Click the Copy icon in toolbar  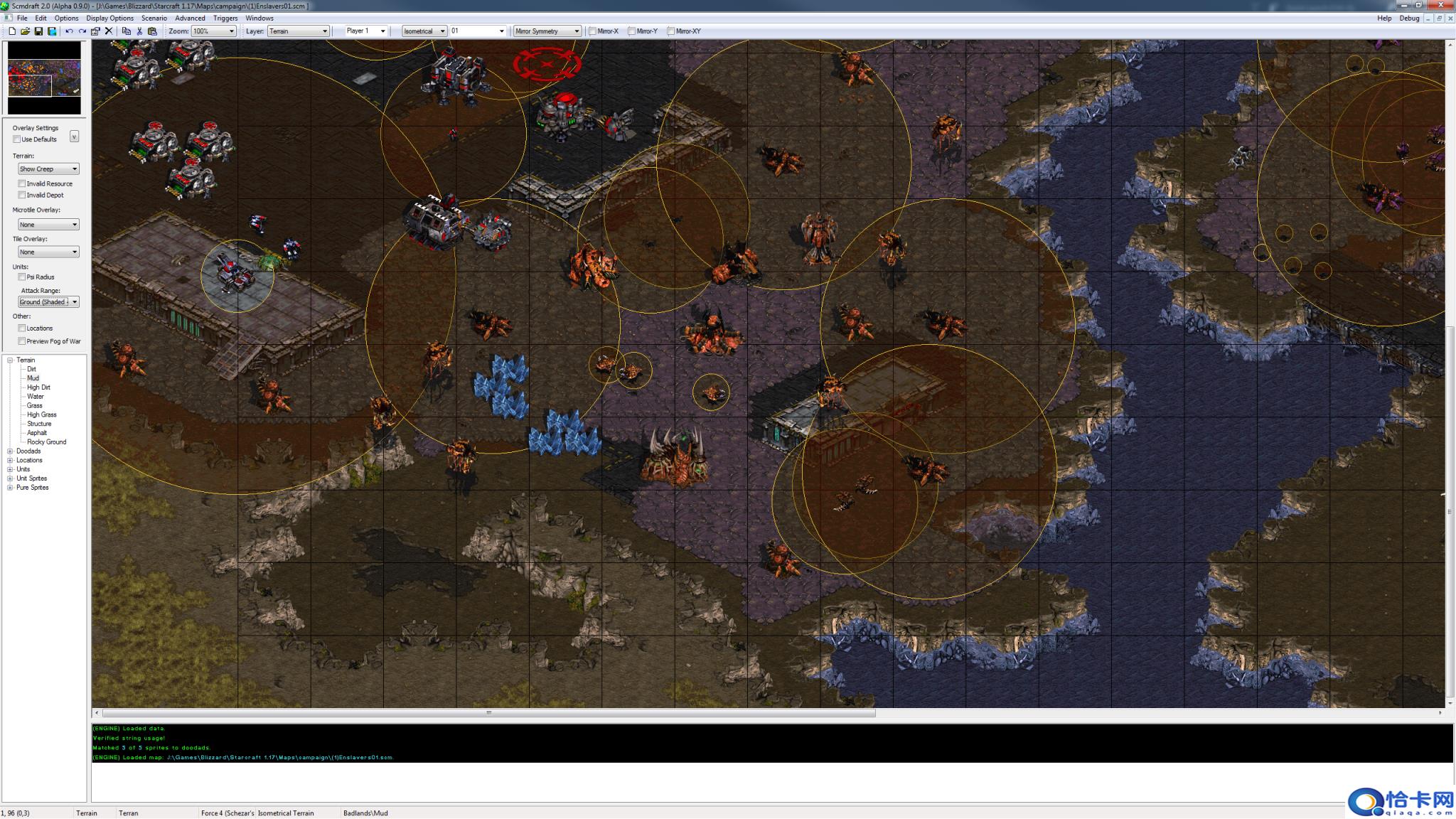tap(127, 31)
